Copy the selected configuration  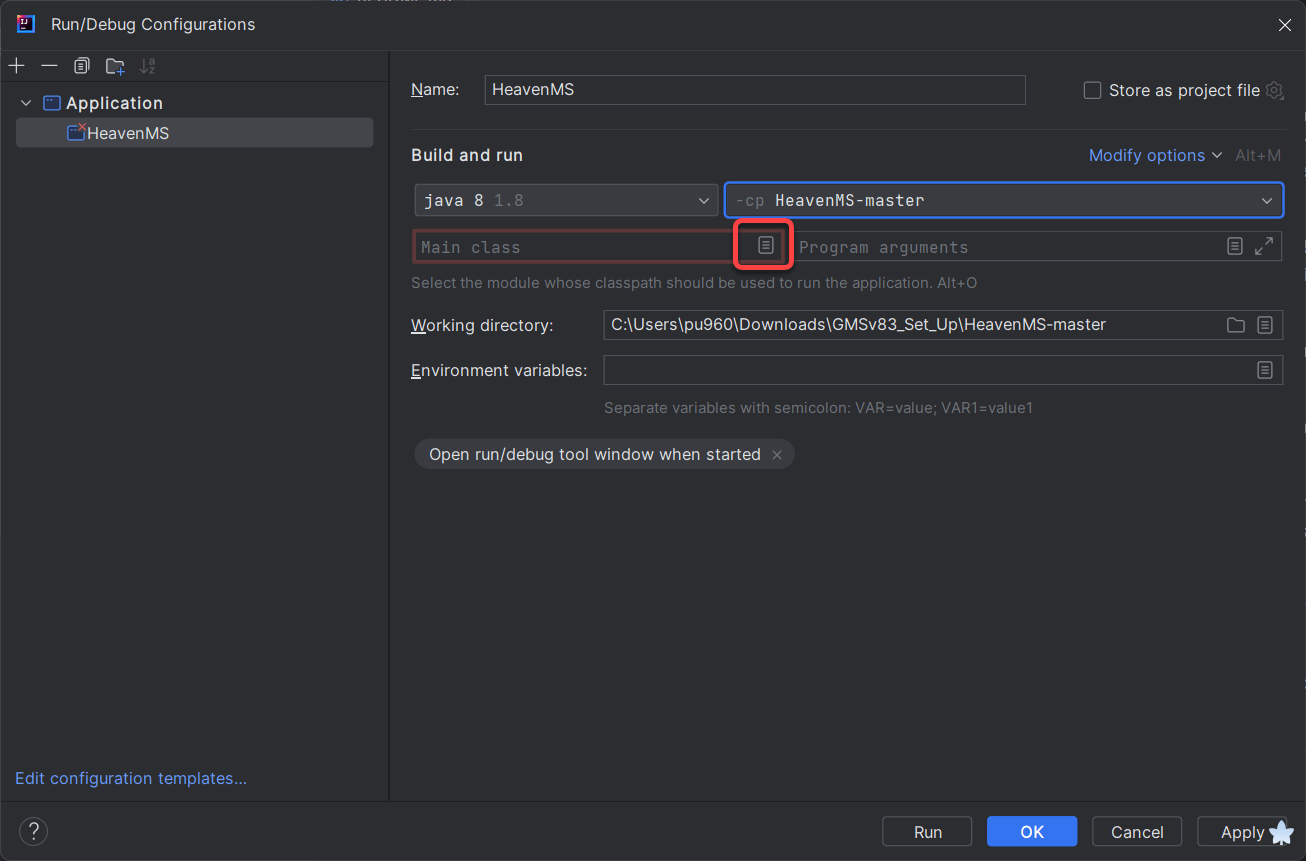(82, 66)
